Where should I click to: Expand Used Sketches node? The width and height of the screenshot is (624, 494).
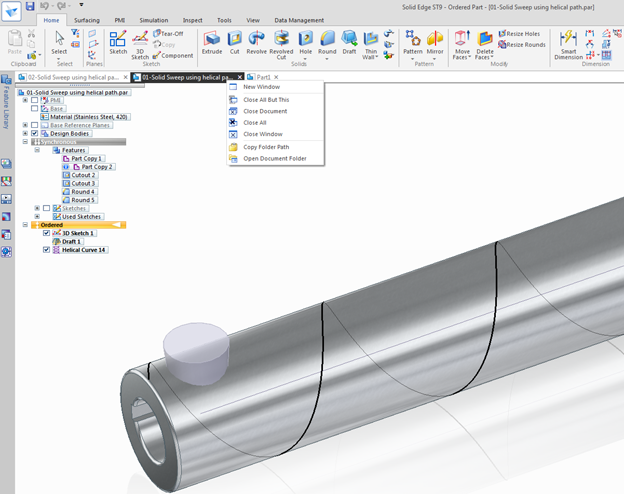click(x=37, y=217)
